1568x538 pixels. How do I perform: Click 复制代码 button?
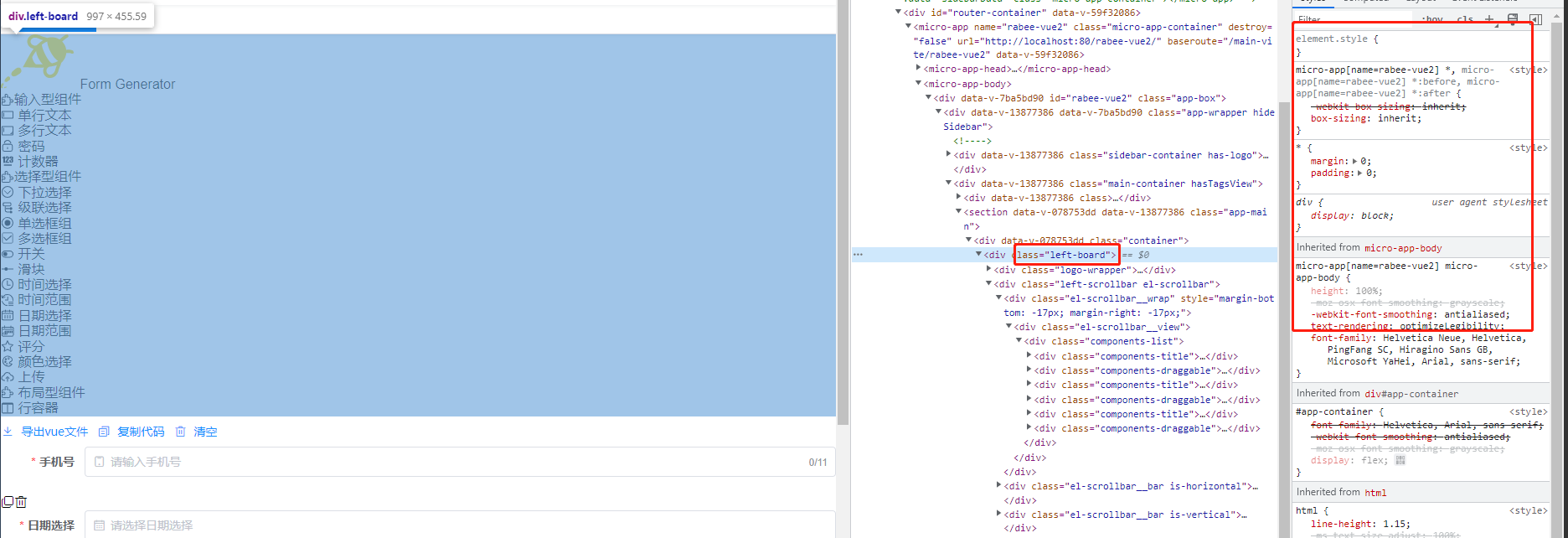coord(132,432)
